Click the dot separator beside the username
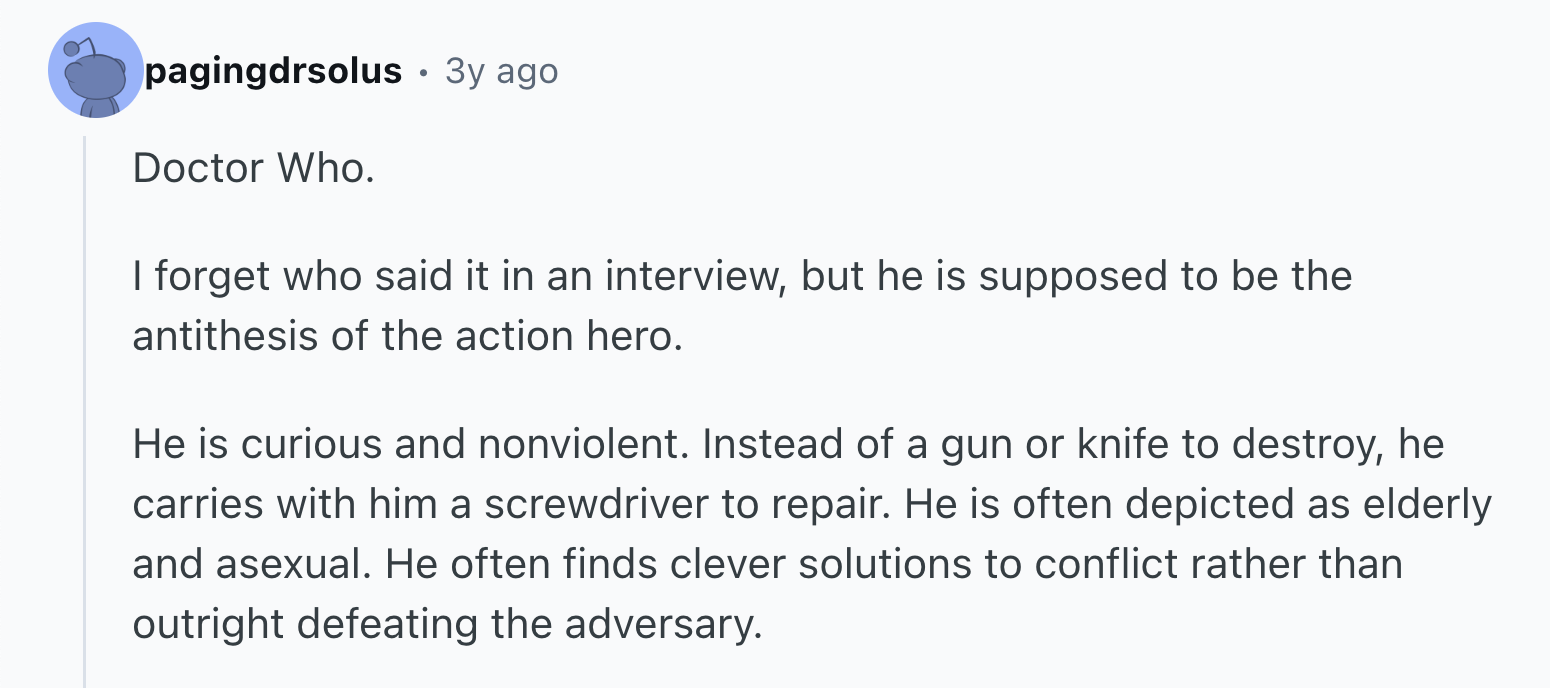 pos(424,72)
